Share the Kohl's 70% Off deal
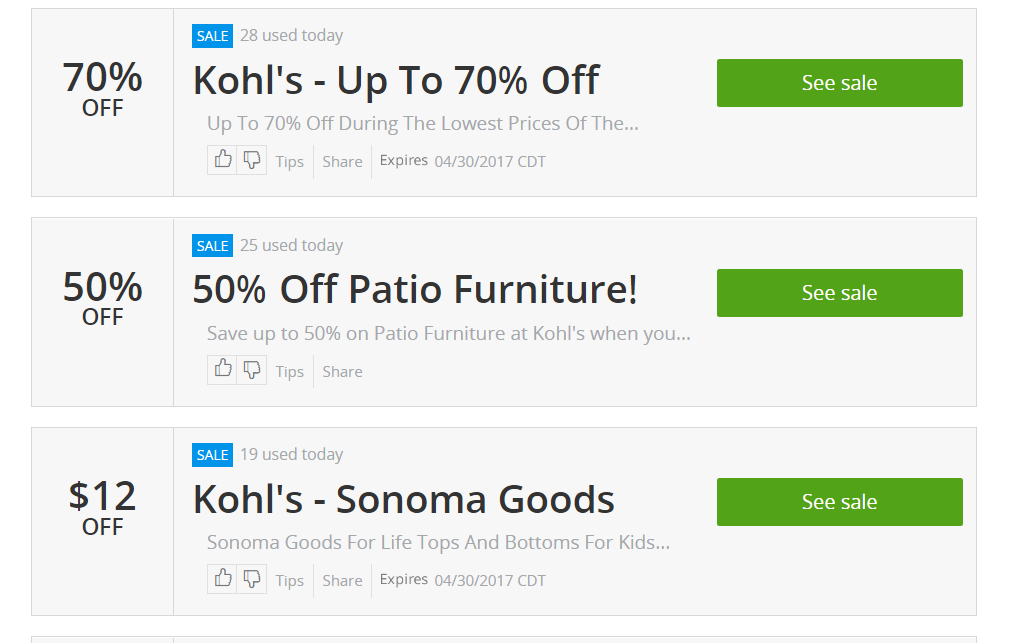1026x643 pixels. coord(342,162)
